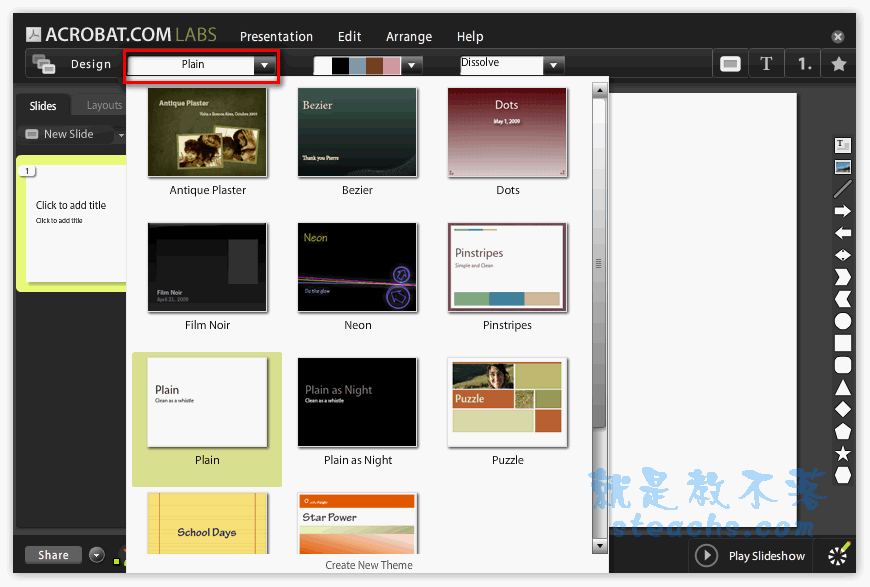
Task: Switch to the Layouts tab
Action: coord(104,105)
